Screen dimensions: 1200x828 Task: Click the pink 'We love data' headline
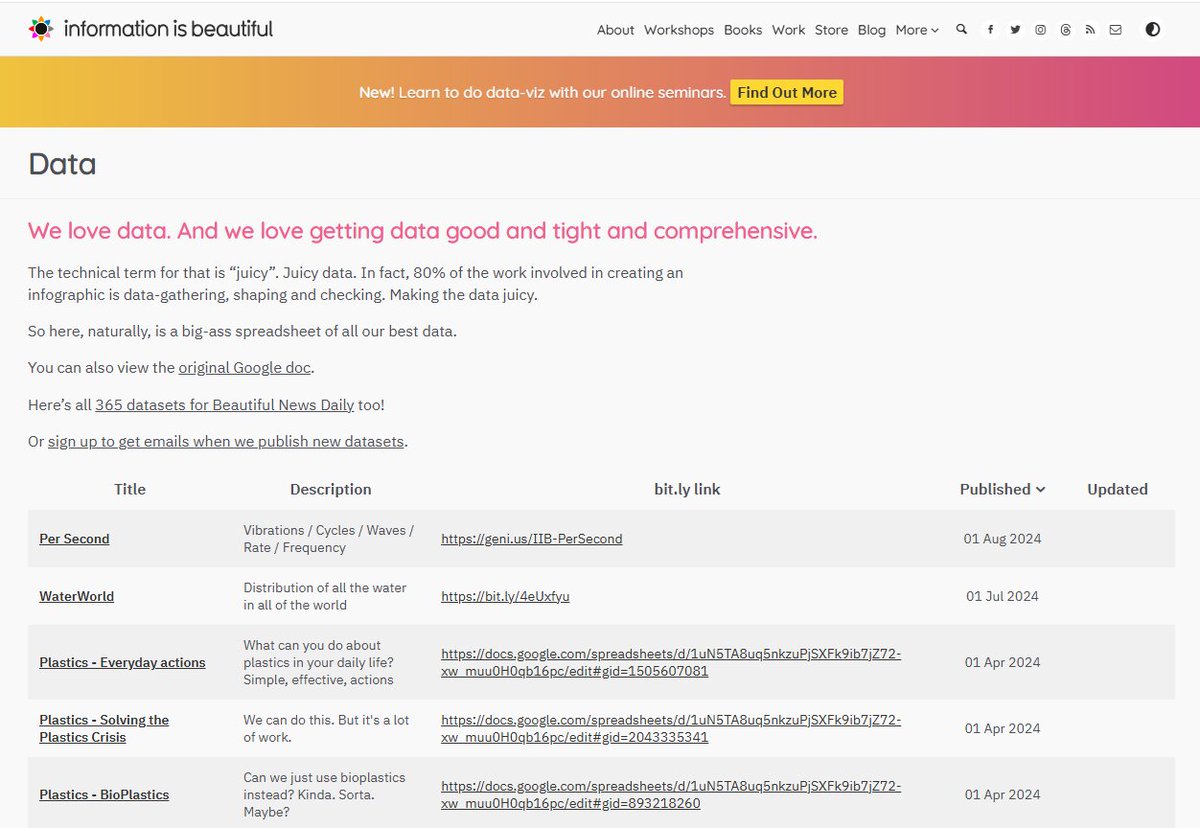tap(422, 231)
